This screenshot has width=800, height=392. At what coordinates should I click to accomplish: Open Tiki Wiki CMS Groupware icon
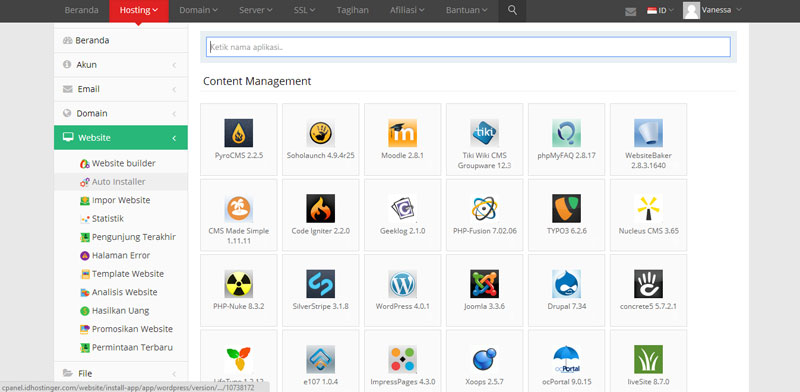pyautogui.click(x=484, y=133)
